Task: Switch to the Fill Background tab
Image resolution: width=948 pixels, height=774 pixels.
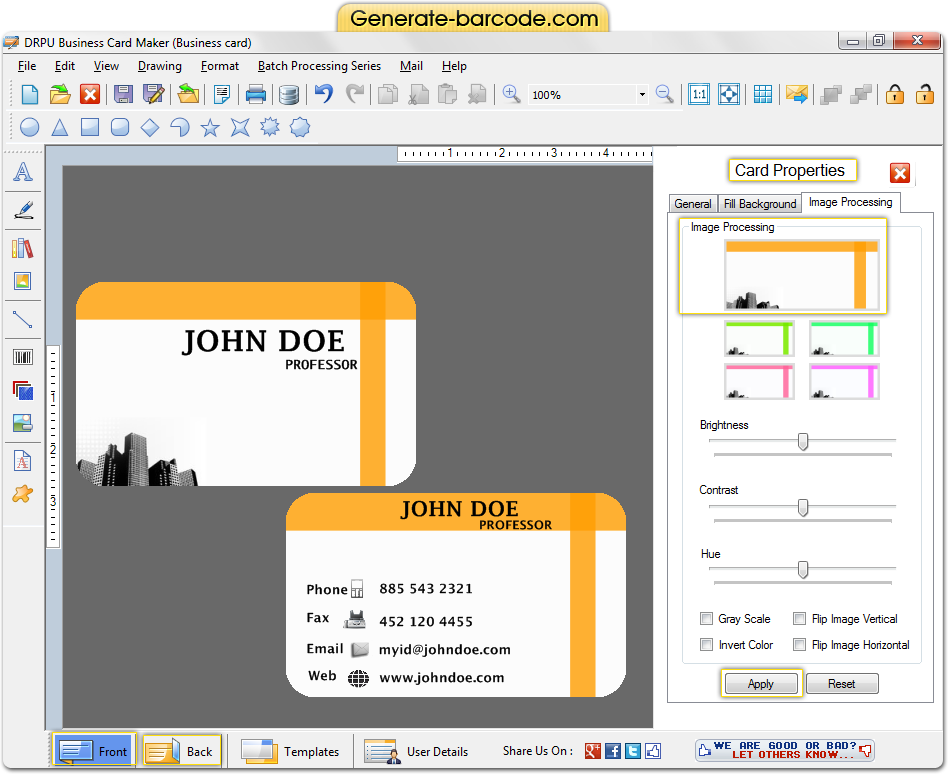Action: tap(759, 203)
